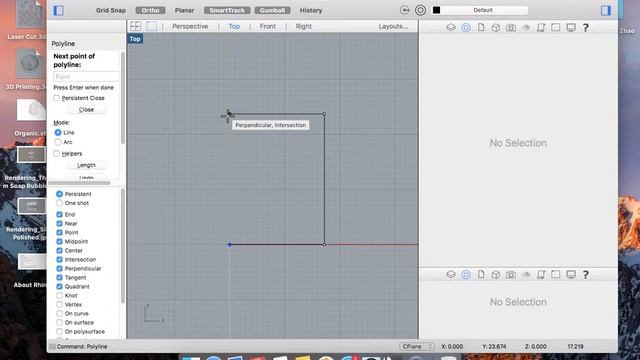The width and height of the screenshot is (640, 360).
Task: Open box cube icon in lower inspector
Action: click(496, 274)
